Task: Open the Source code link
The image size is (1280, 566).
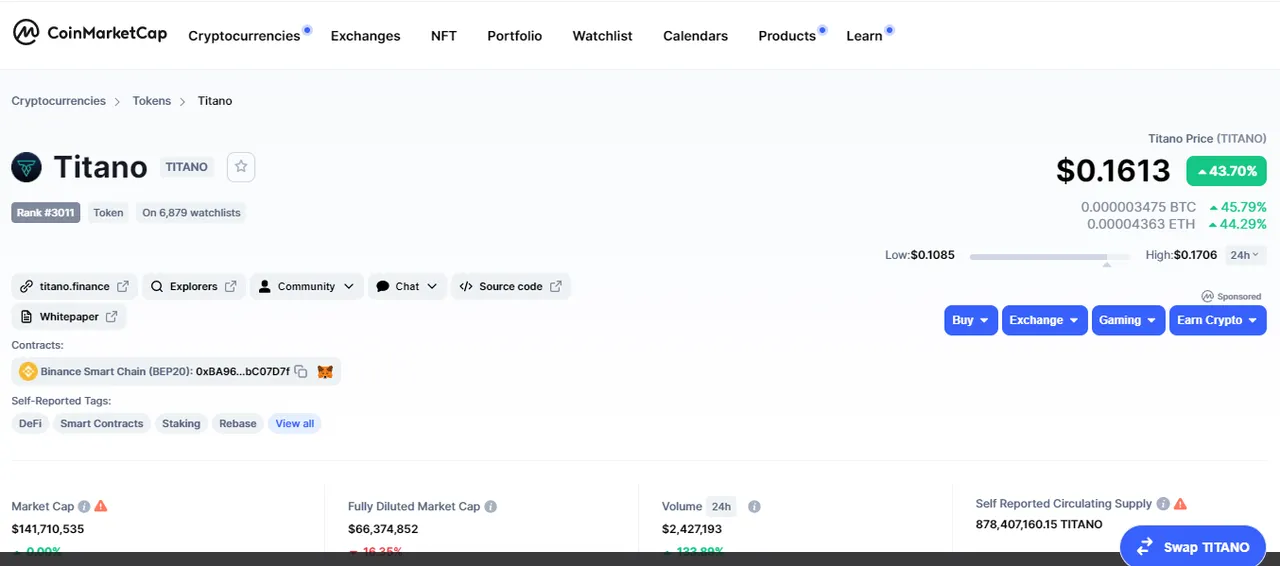Action: (x=511, y=286)
